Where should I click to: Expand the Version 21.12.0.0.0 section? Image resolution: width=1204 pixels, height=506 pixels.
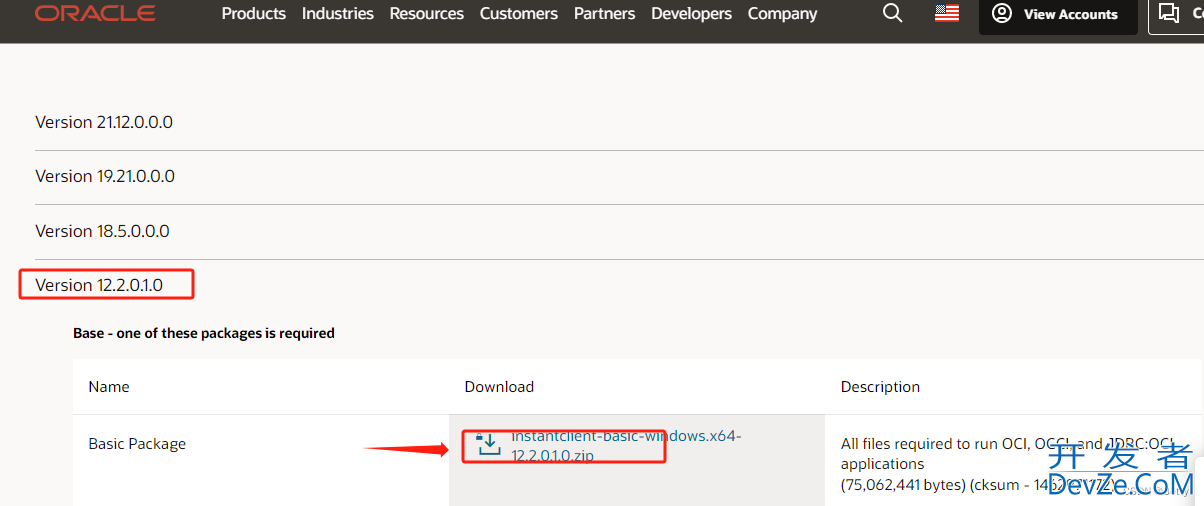point(104,122)
